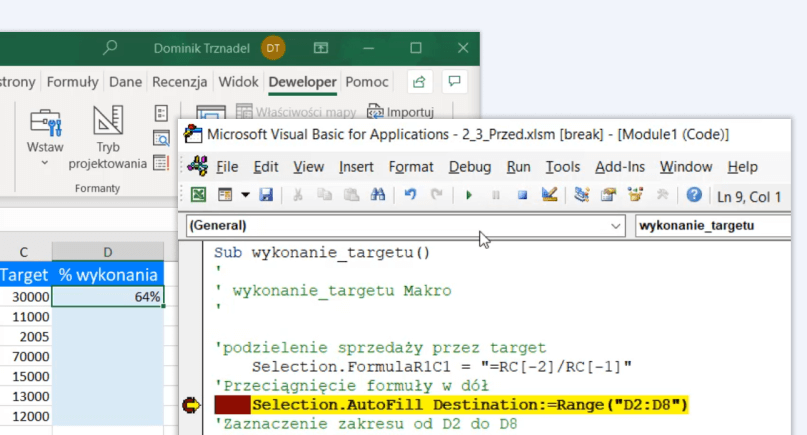
Task: Click the View Microsoft Excel icon in VBA toolbar
Action: 198,195
